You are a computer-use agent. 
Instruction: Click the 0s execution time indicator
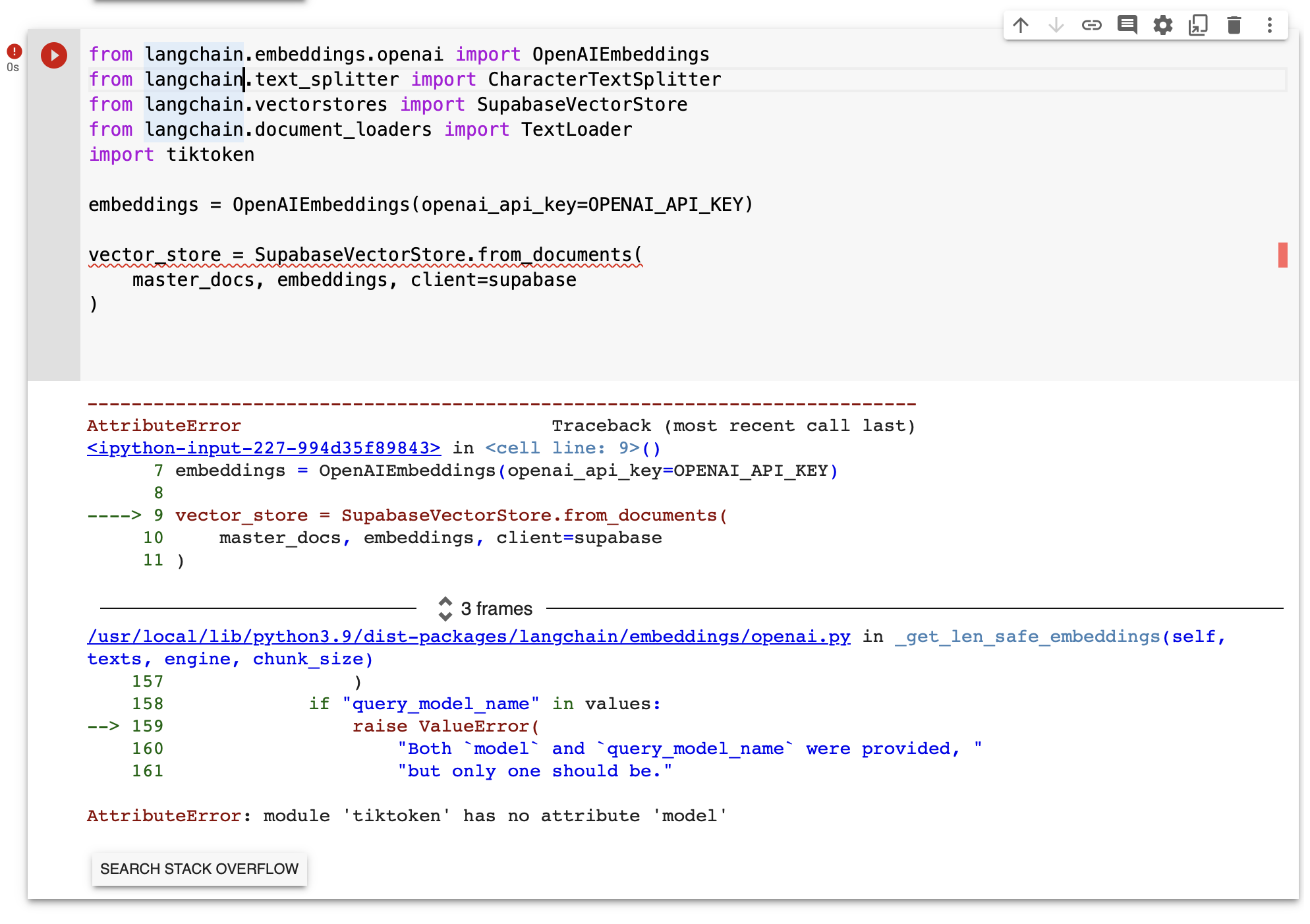[x=12, y=68]
